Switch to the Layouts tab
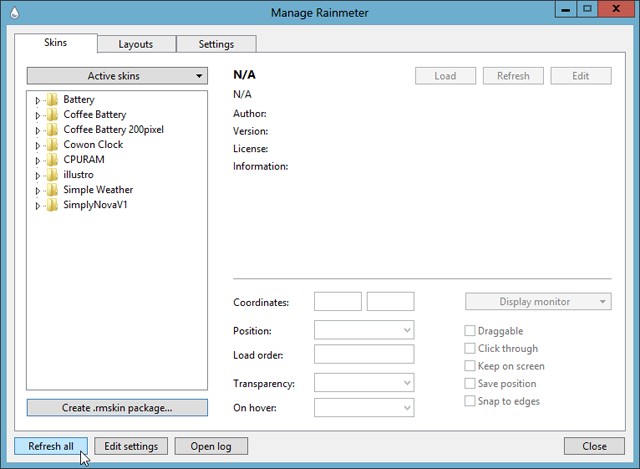The width and height of the screenshot is (640, 469). click(x=136, y=44)
